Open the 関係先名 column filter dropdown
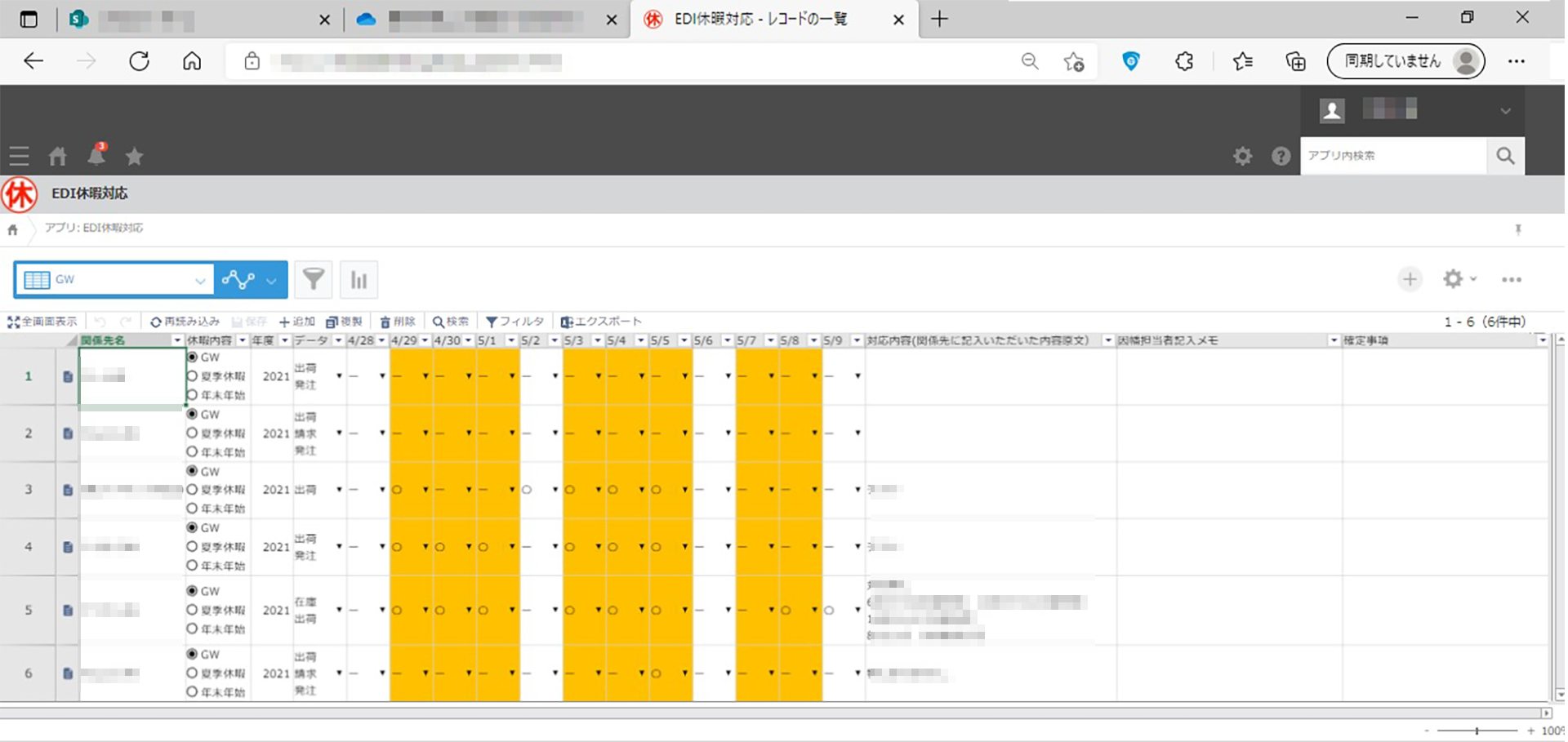 coord(177,340)
